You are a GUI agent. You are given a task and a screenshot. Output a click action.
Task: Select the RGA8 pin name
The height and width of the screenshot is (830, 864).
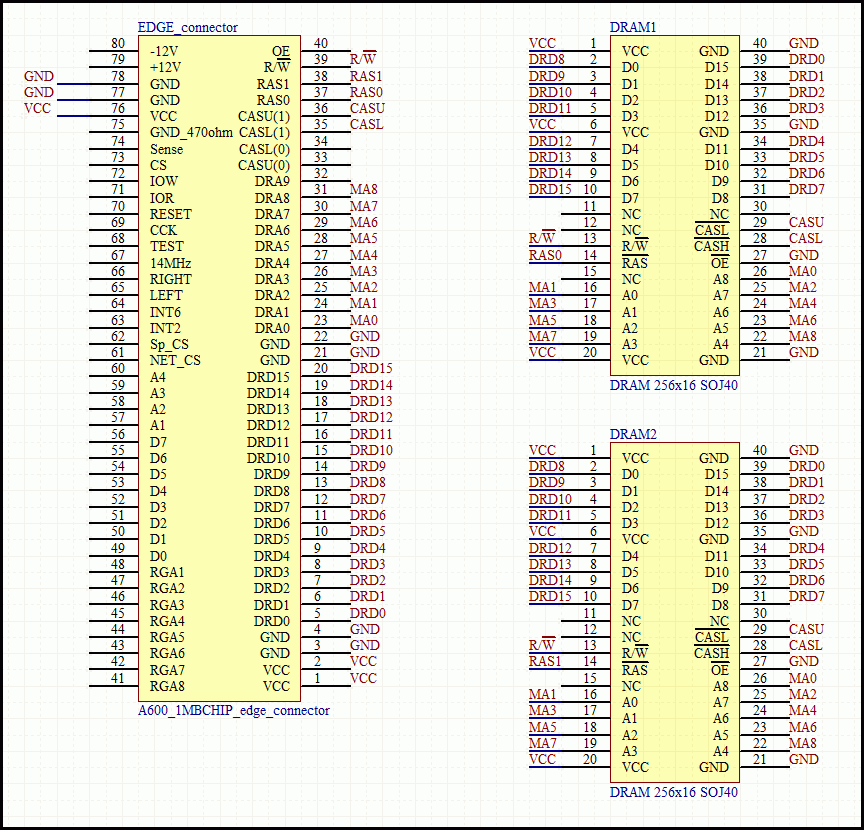pyautogui.click(x=167, y=687)
